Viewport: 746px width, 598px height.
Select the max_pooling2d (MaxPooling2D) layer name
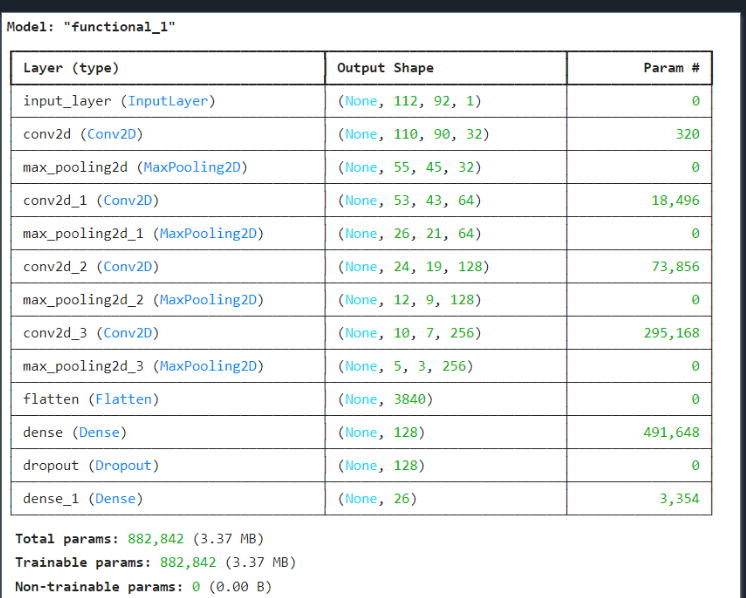tap(136, 167)
